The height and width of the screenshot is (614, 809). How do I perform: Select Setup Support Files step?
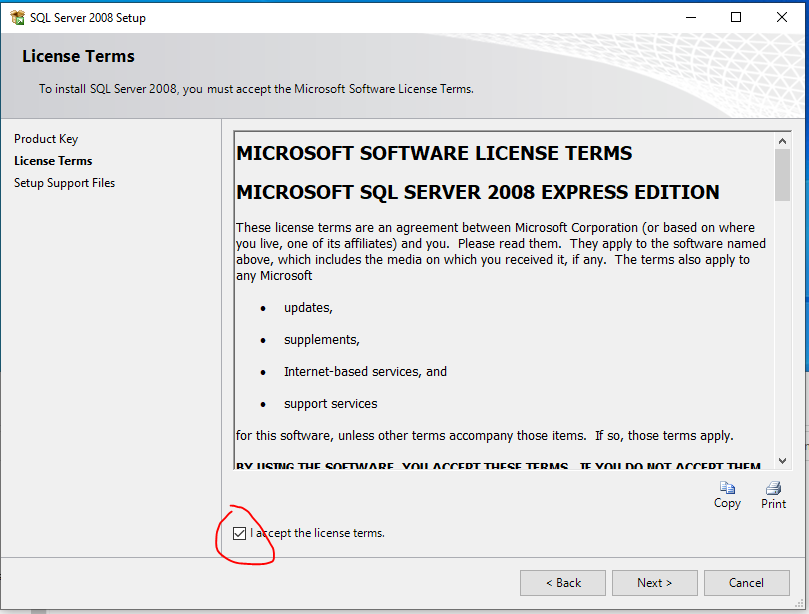[x=64, y=183]
